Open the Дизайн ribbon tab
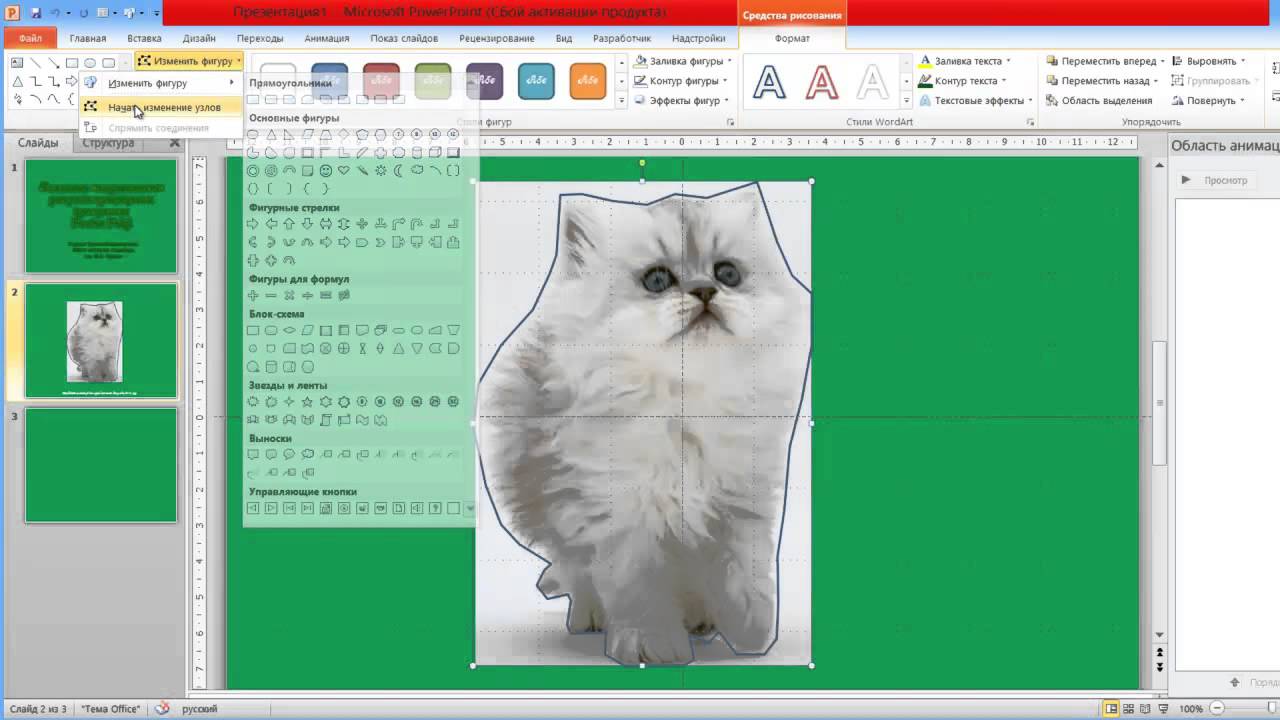The width and height of the screenshot is (1280, 720). (199, 38)
